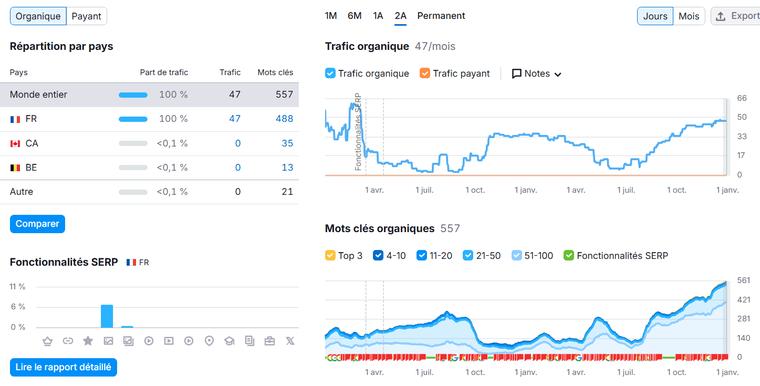
Task: Toggle the 11-20 positions checkbox
Action: 422,256
